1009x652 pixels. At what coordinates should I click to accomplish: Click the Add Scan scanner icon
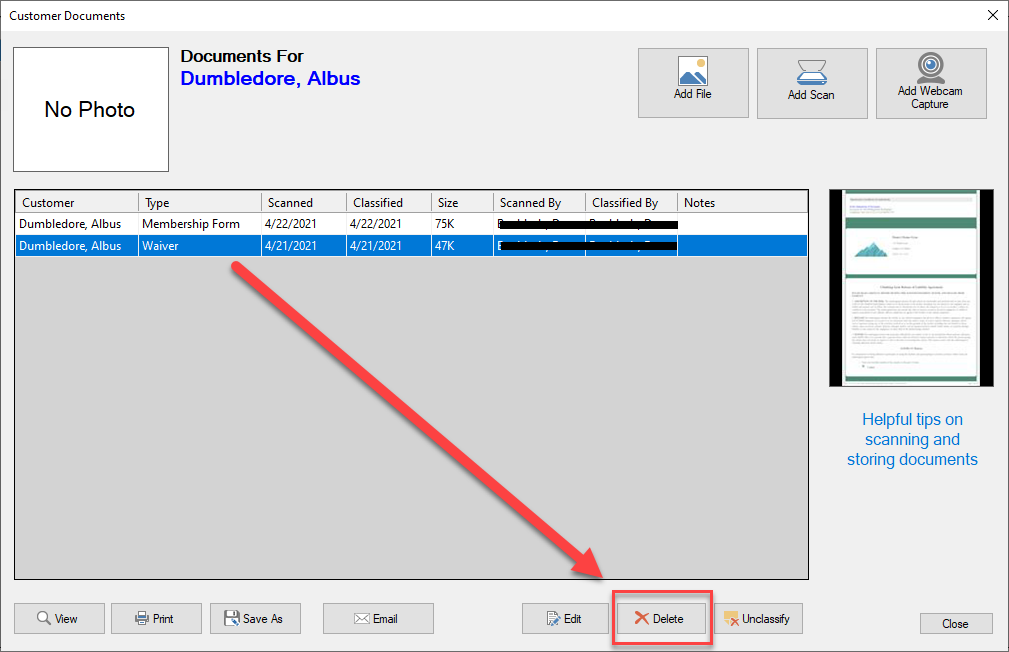[x=810, y=72]
